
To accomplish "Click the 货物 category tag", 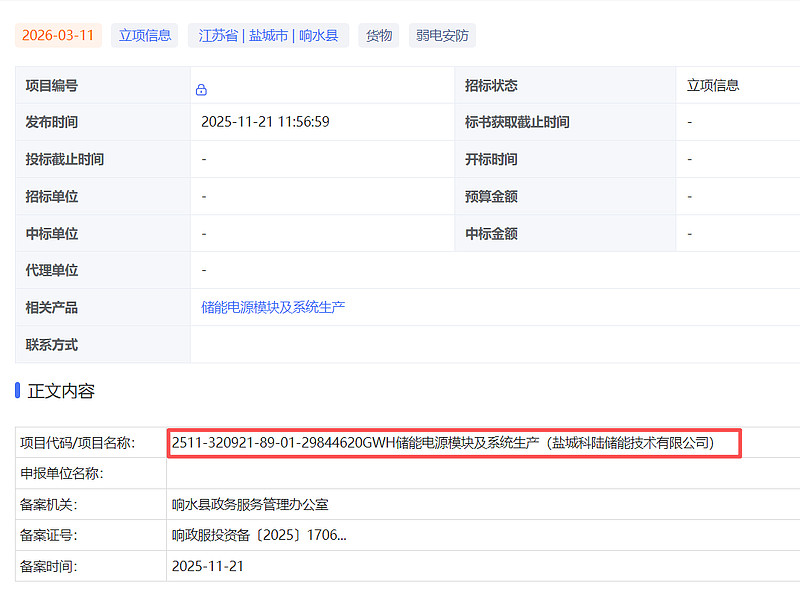I will click(x=379, y=35).
